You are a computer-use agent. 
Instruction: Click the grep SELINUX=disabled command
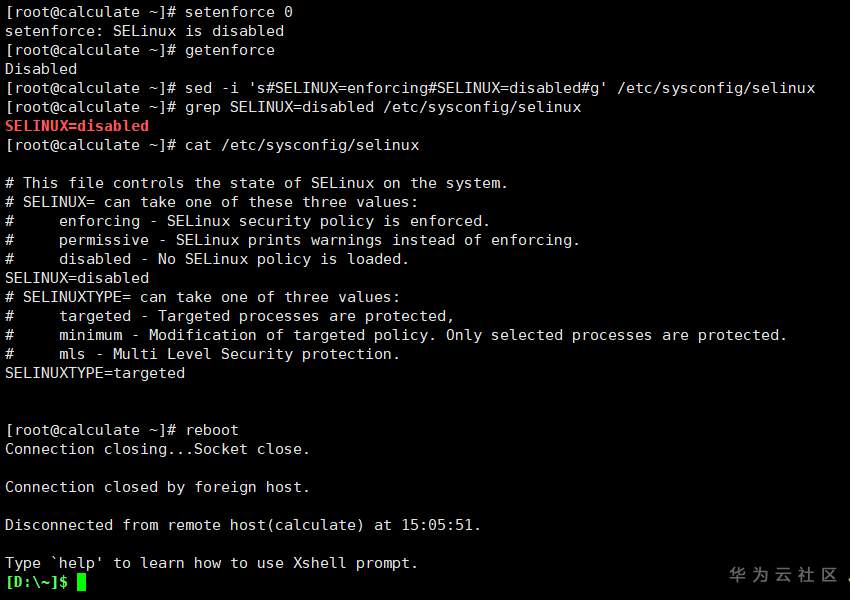point(383,107)
